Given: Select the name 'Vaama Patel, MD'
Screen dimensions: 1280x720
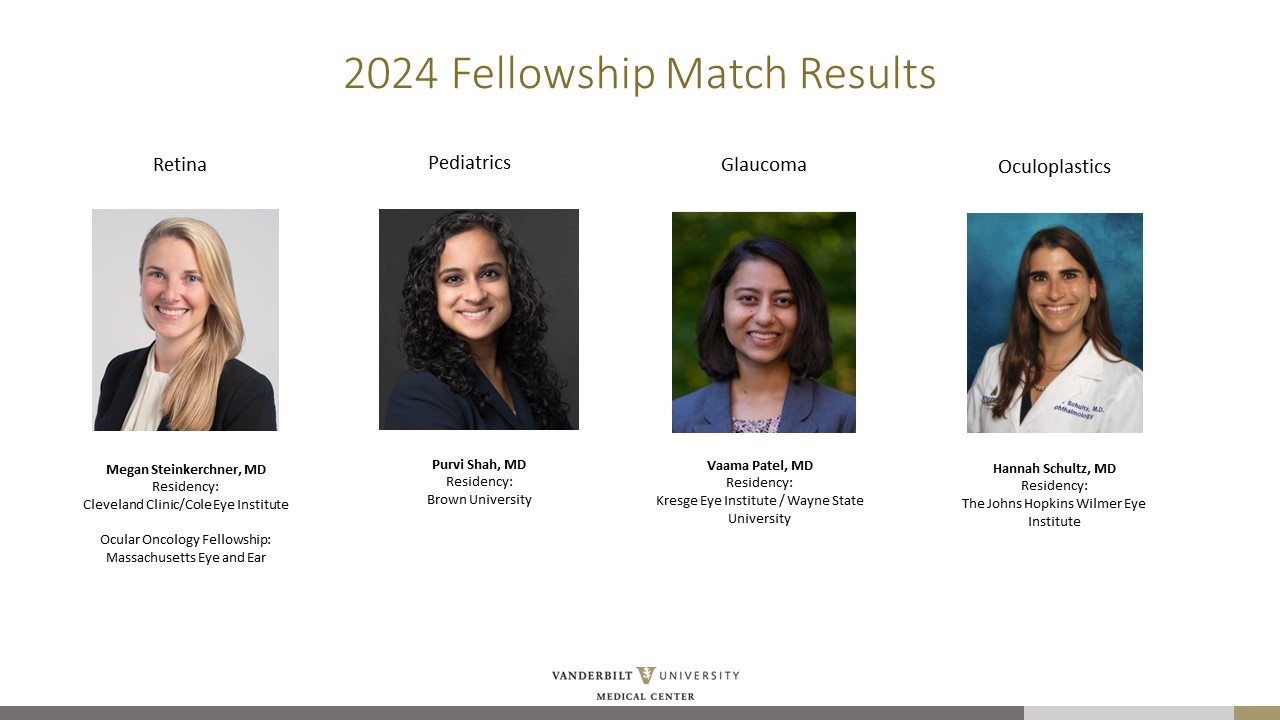Looking at the screenshot, I should point(760,465).
